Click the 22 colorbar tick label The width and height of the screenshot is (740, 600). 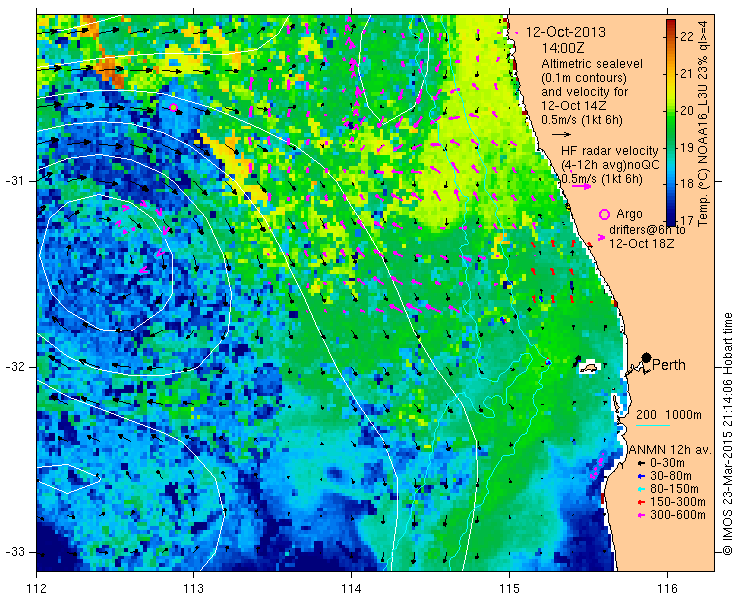click(x=687, y=37)
